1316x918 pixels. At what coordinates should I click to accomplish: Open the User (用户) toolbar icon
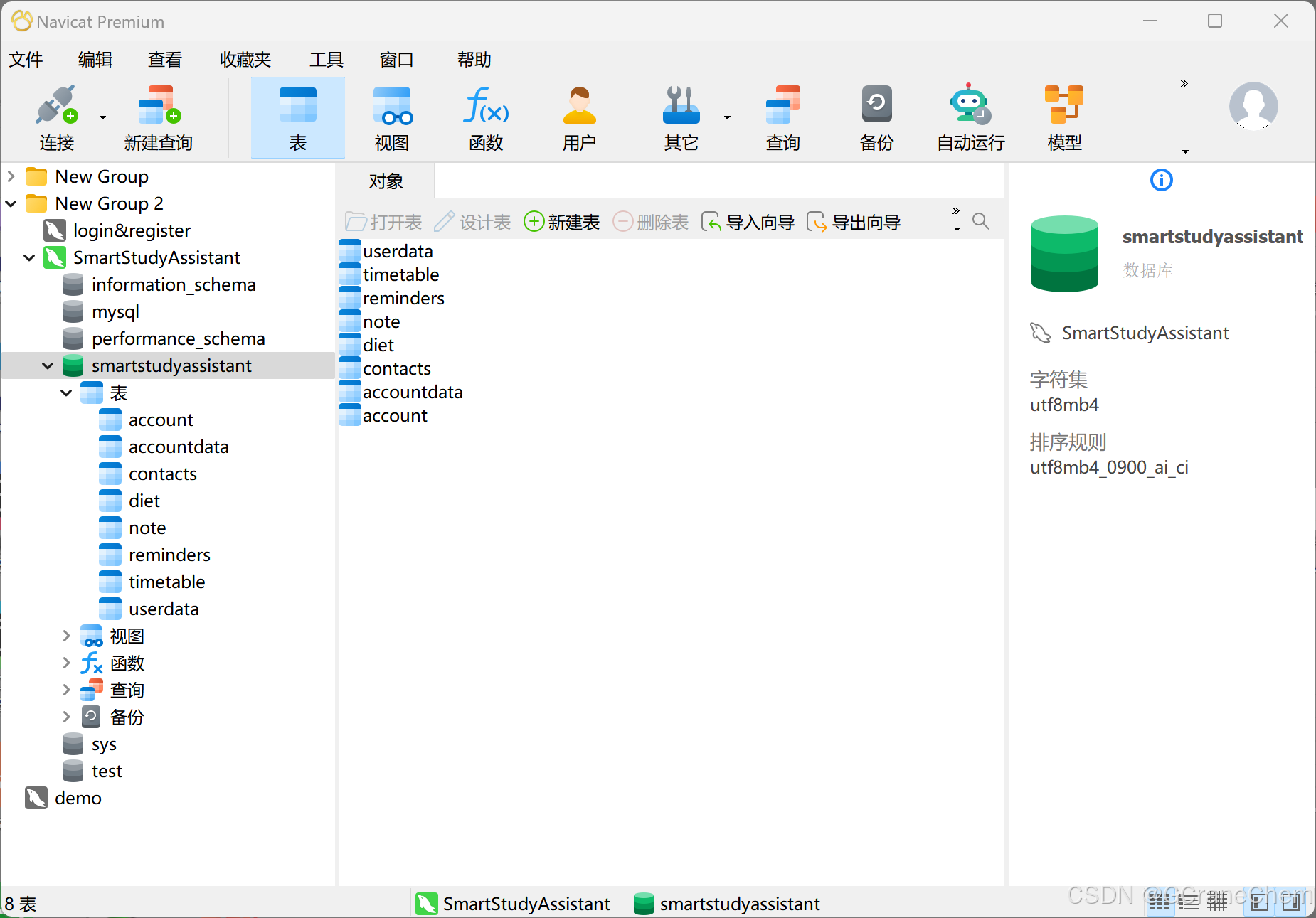click(579, 118)
